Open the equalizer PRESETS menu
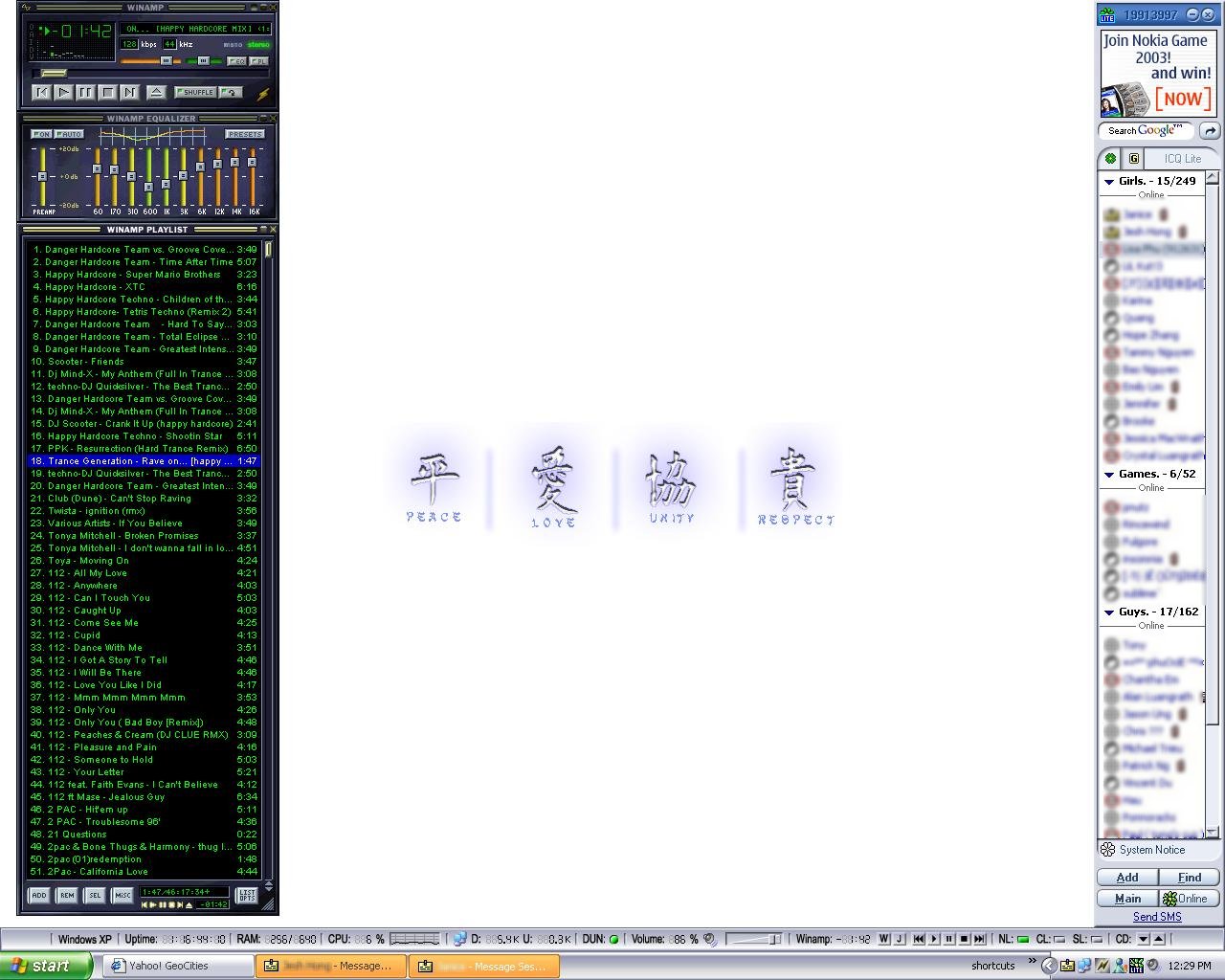 coord(245,134)
